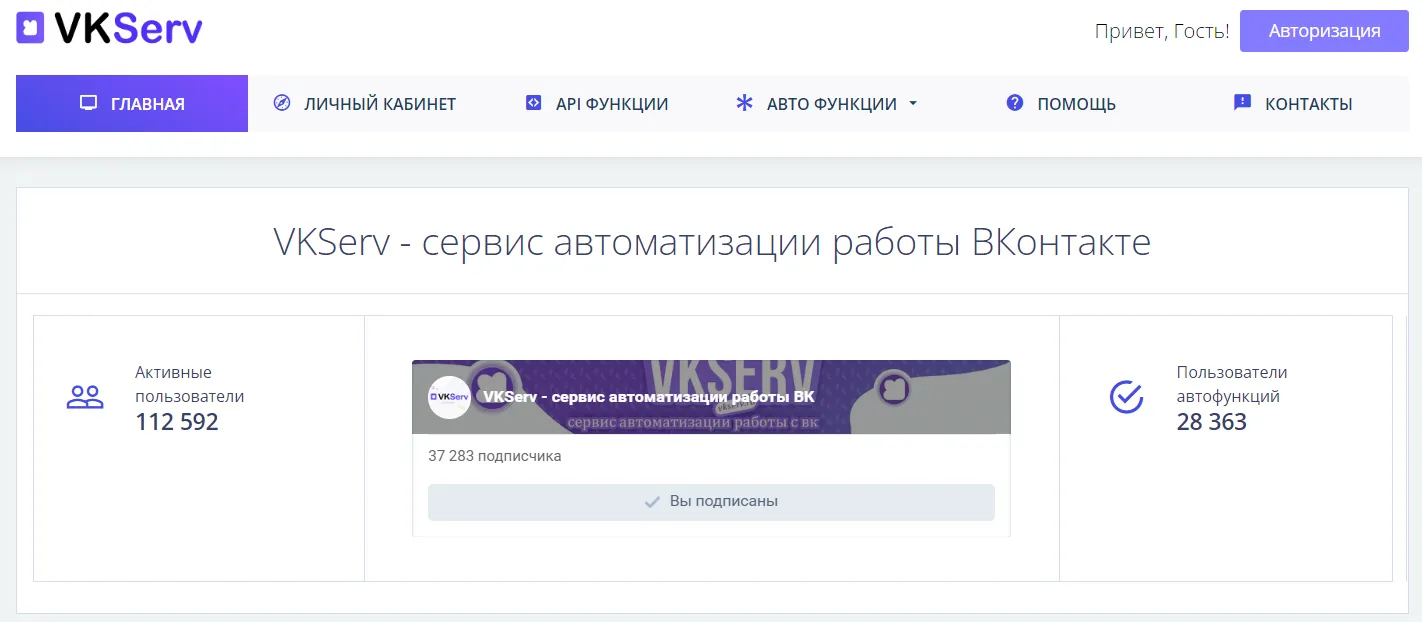
Task: Click the 37 283 подписчика text
Action: point(495,456)
